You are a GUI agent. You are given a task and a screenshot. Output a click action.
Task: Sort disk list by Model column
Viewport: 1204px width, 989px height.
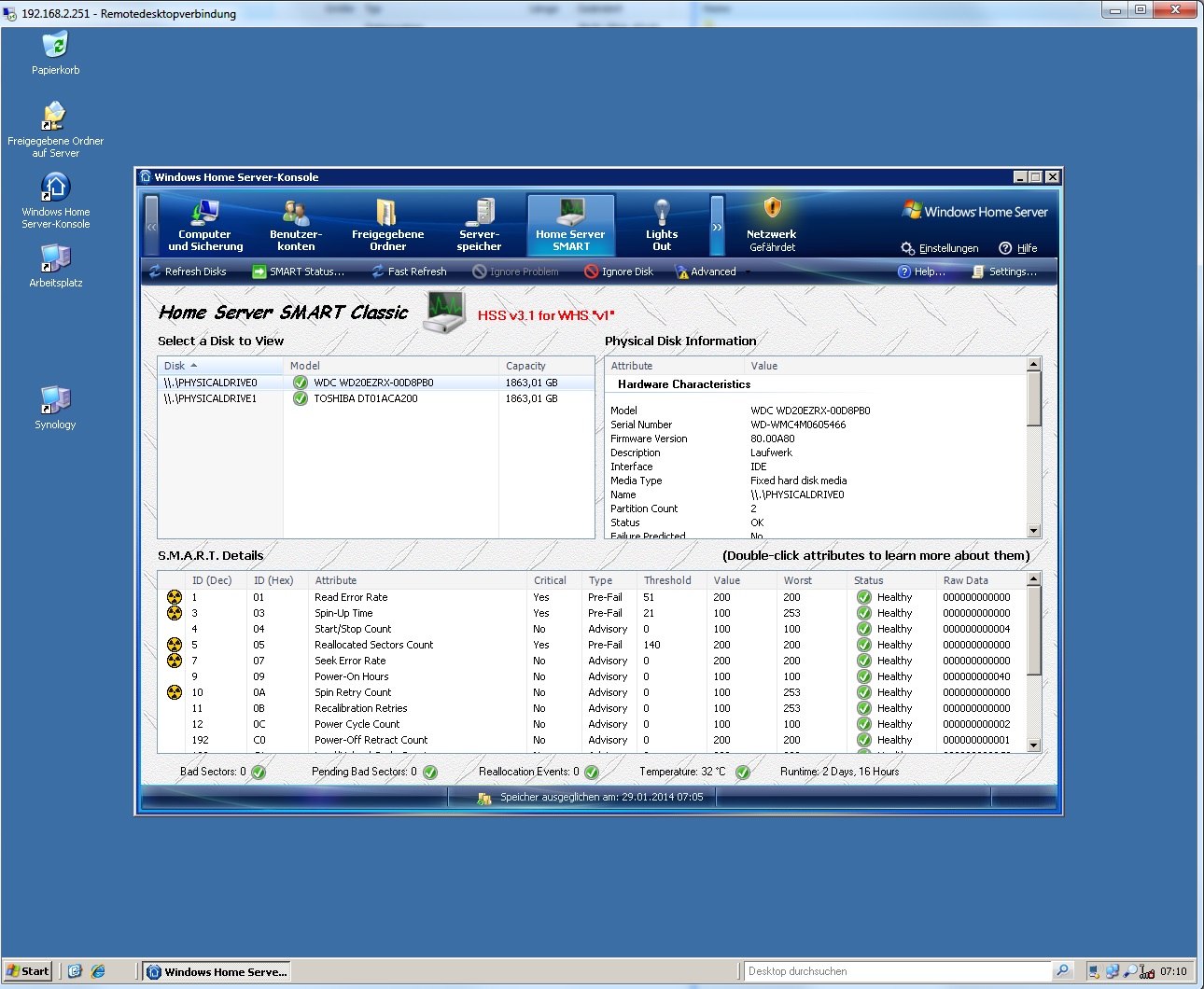(x=391, y=366)
